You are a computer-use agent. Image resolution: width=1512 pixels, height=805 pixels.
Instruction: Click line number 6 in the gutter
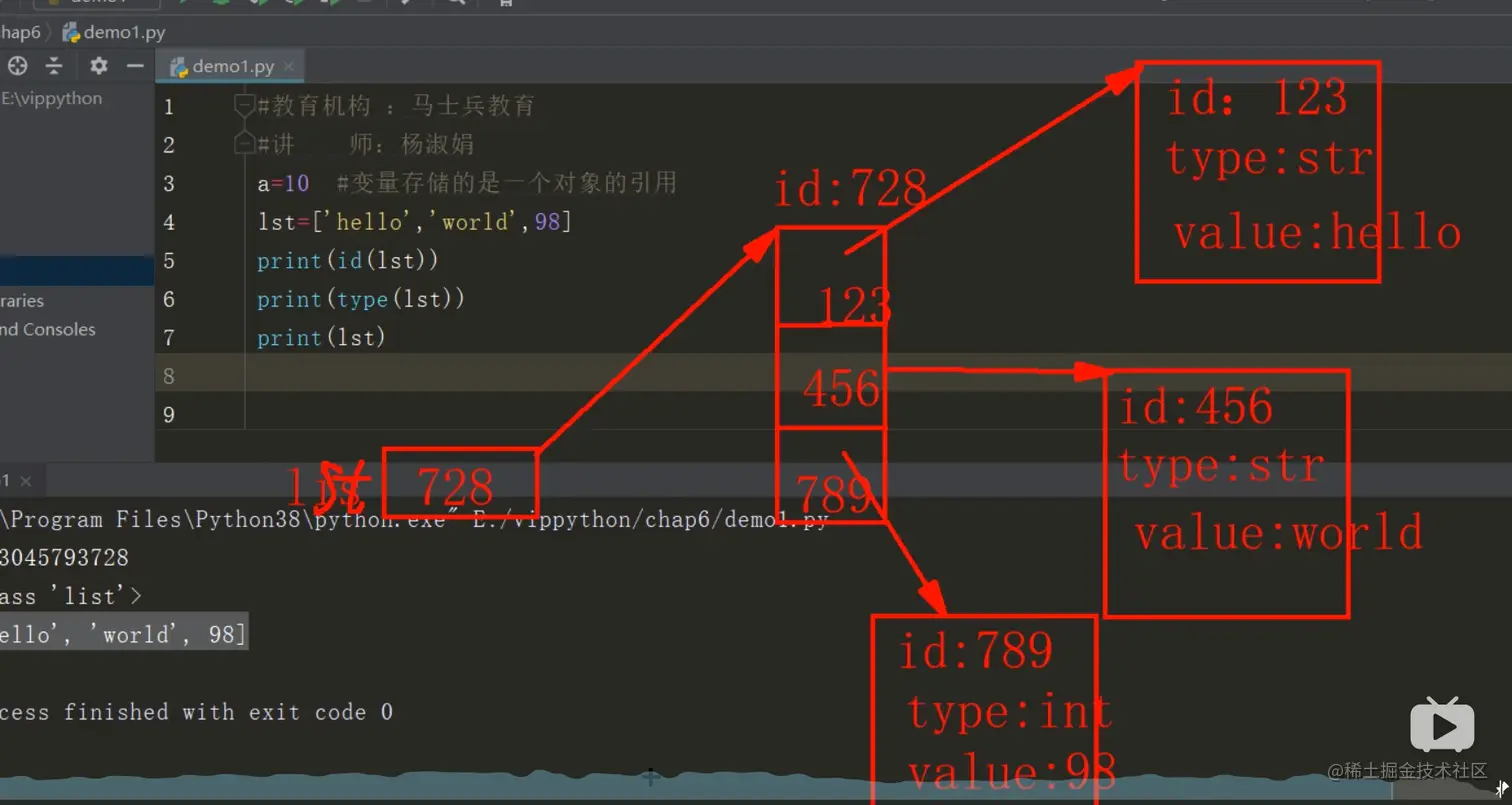click(168, 299)
